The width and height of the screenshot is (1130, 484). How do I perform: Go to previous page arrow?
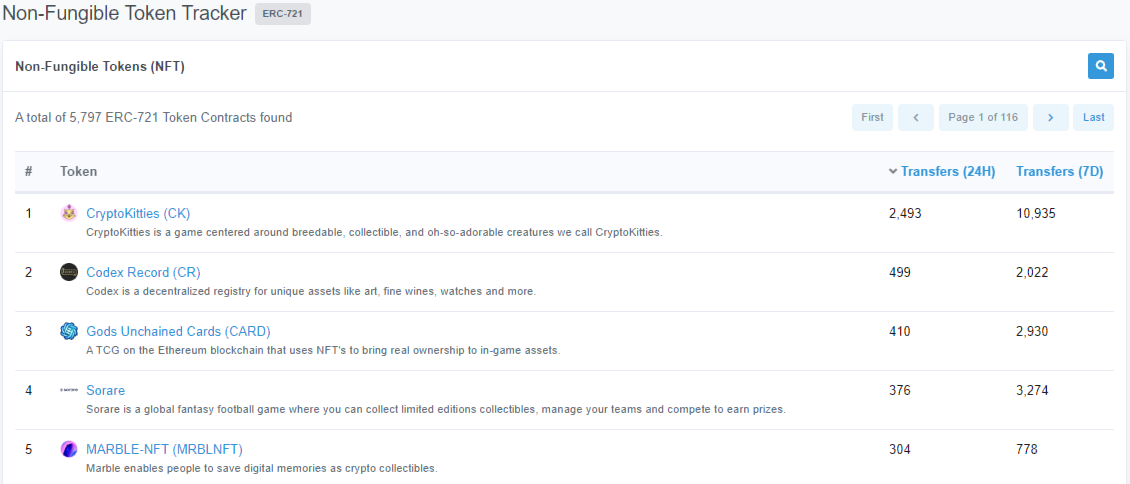[x=916, y=117]
